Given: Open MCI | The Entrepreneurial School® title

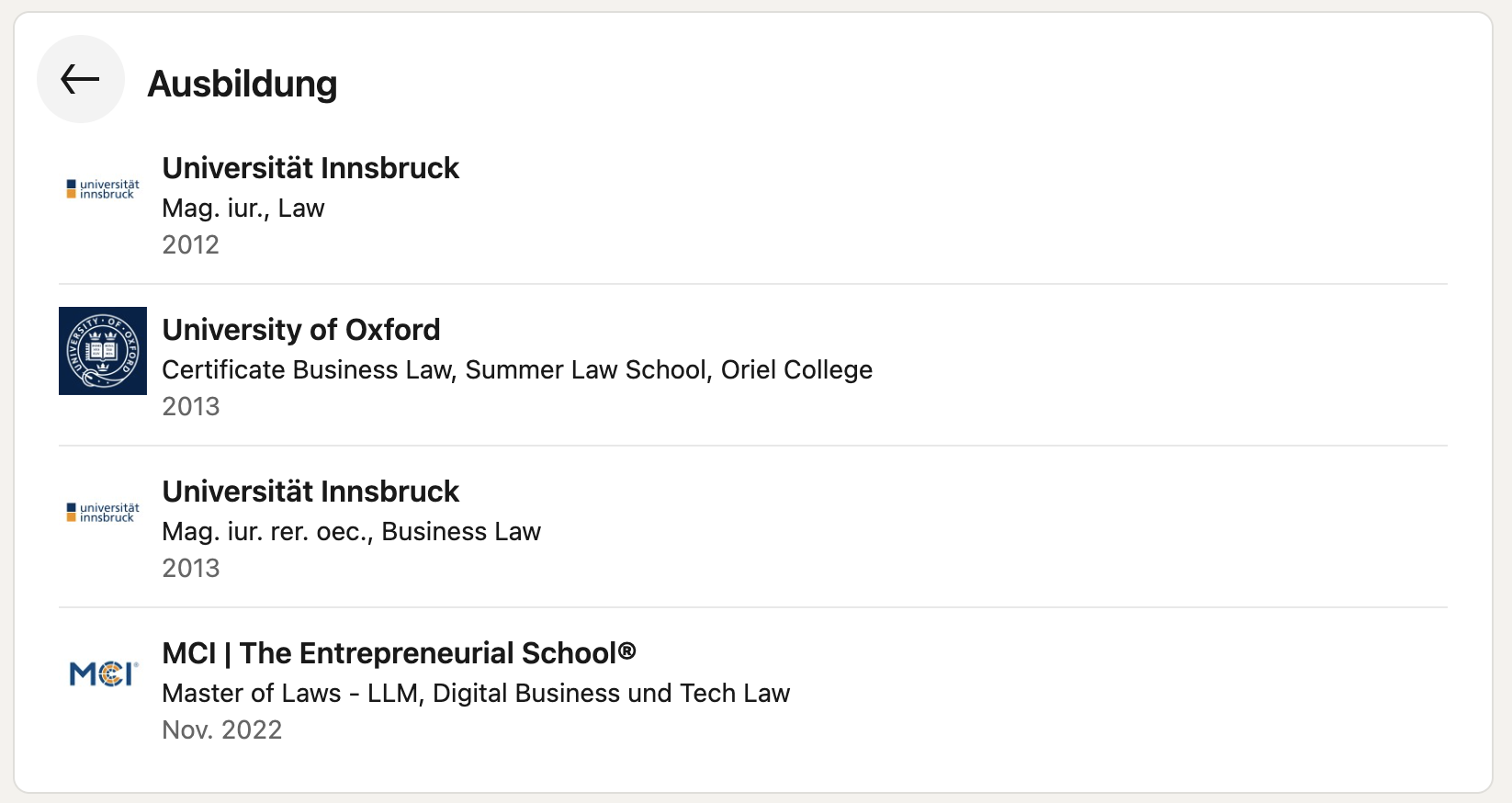Looking at the screenshot, I should [x=400, y=653].
